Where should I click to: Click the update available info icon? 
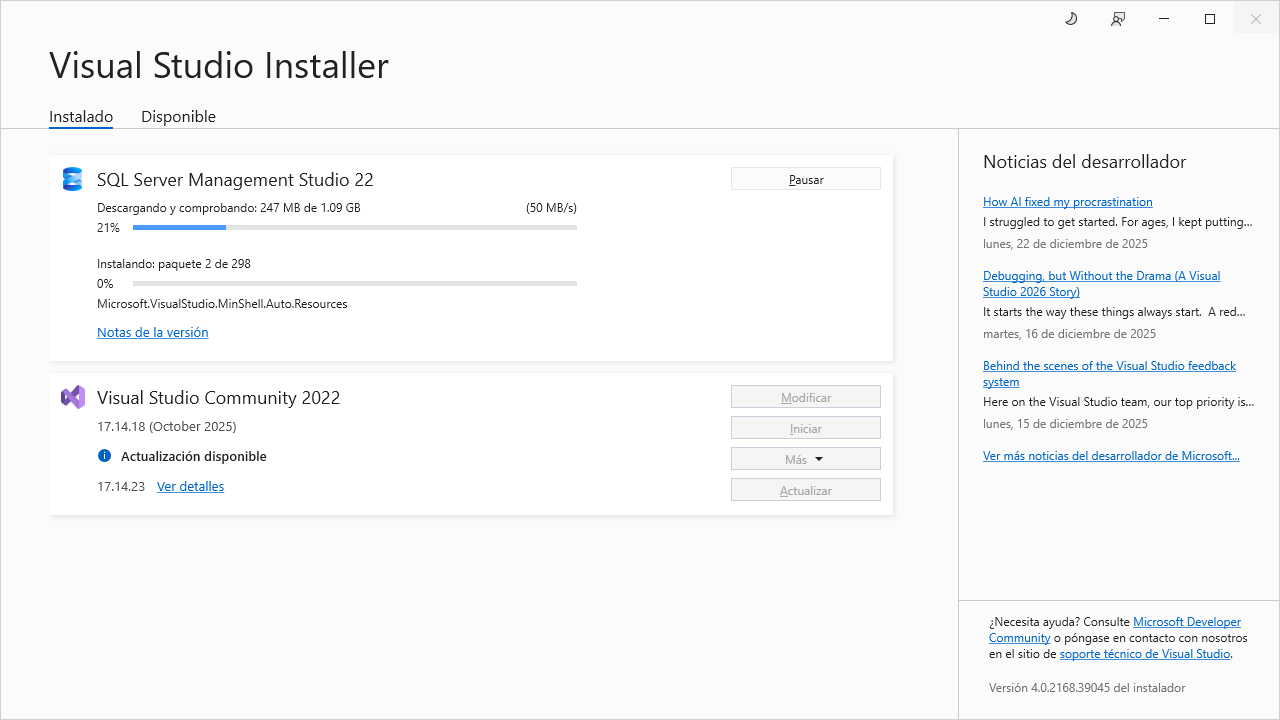[x=104, y=456]
